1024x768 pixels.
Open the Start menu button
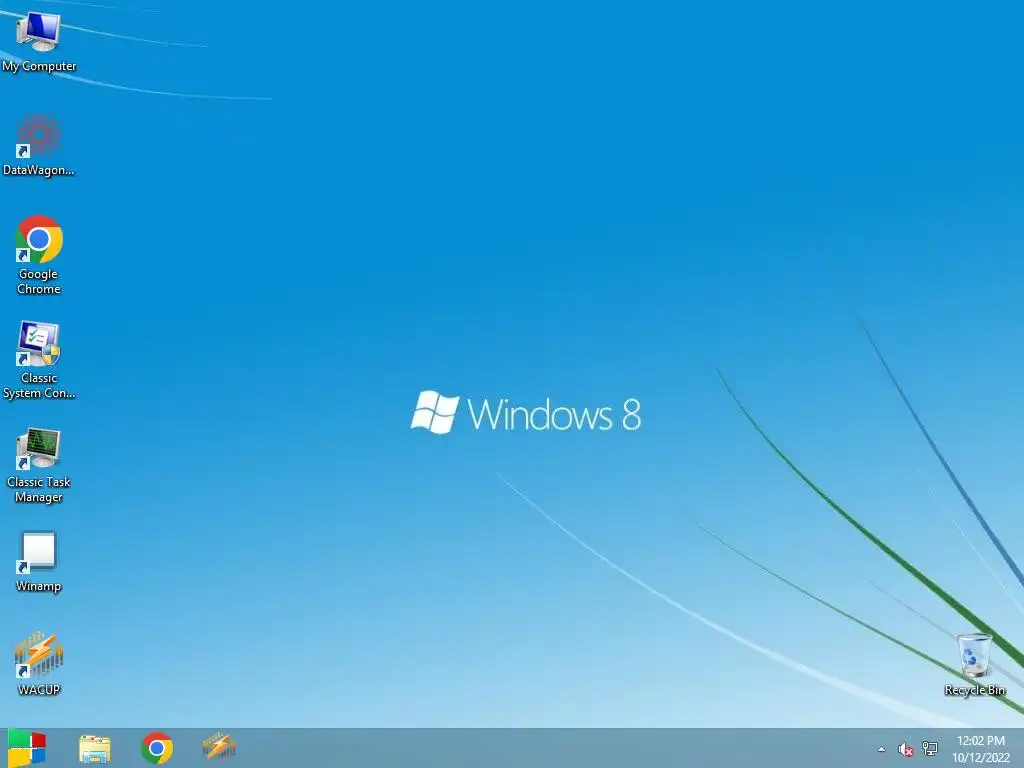click(27, 748)
